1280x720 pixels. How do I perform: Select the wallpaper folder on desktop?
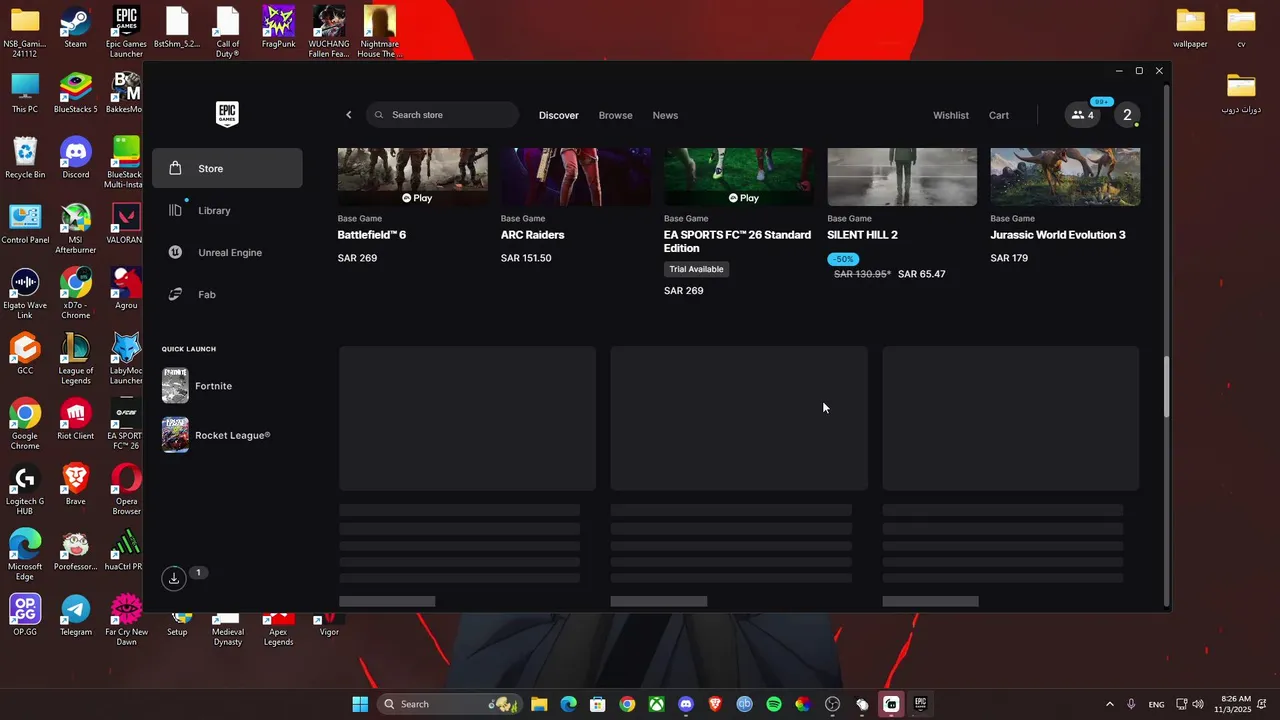tap(1190, 27)
